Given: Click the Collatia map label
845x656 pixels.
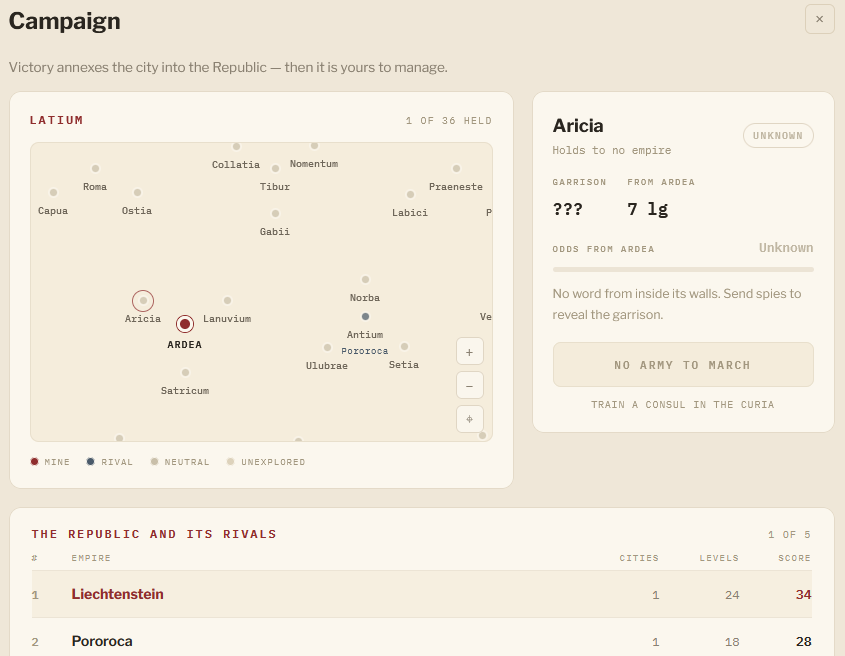Looking at the screenshot, I should coord(236,164).
